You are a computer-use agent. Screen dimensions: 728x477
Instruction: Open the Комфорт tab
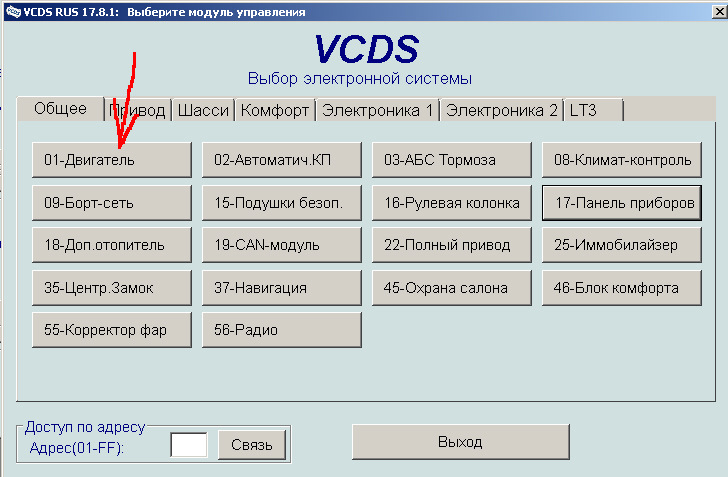point(275,111)
